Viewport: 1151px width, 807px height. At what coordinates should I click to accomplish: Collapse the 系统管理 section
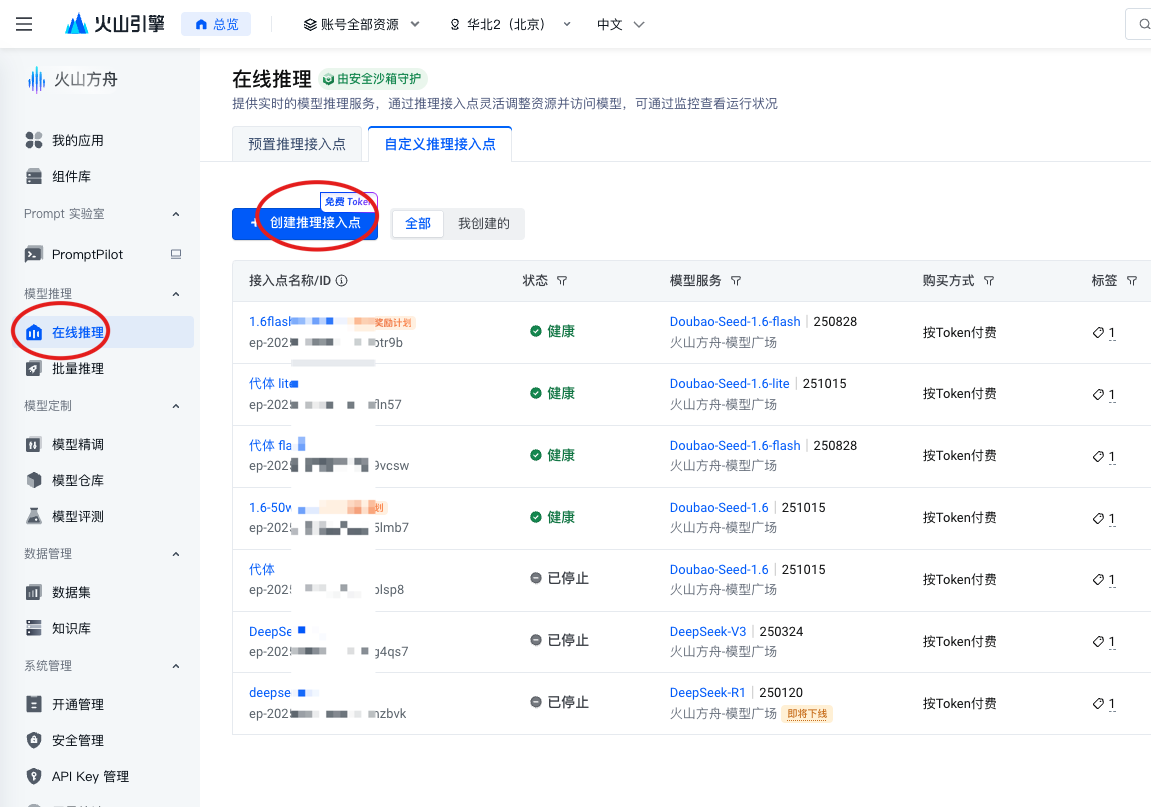(x=175, y=667)
